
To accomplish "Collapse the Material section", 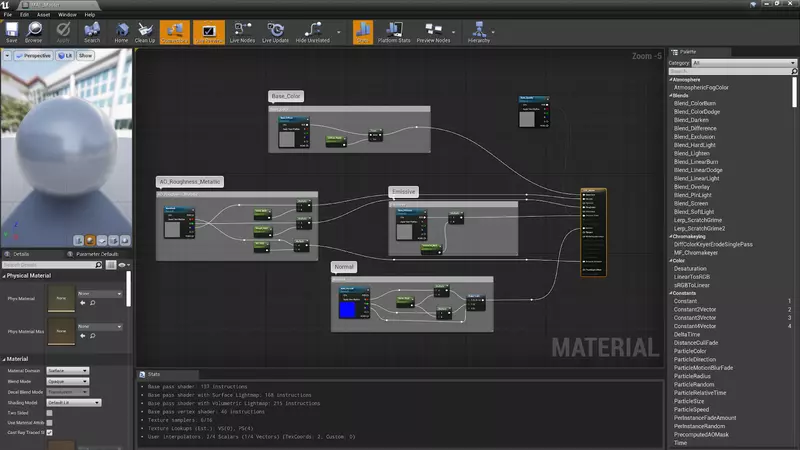I will tap(4, 359).
